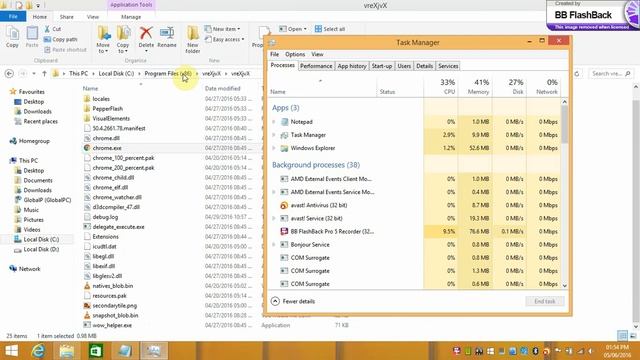Expand the Windows Explorer process entry

coord(274,148)
